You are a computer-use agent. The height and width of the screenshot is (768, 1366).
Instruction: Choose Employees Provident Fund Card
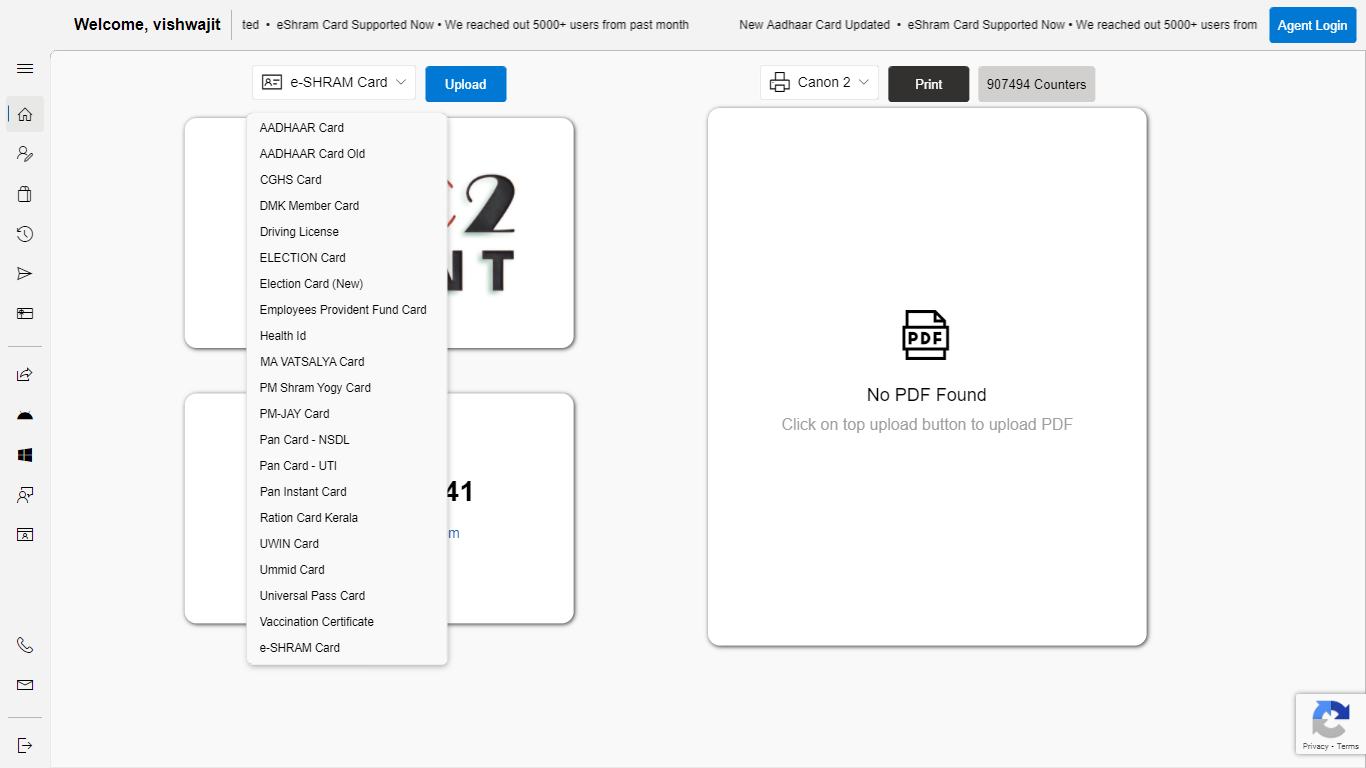(x=347, y=310)
